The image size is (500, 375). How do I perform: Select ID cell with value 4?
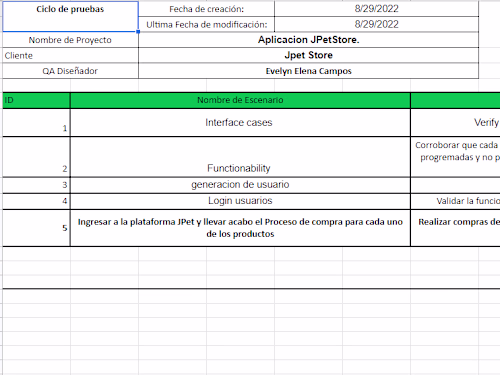pos(36,201)
